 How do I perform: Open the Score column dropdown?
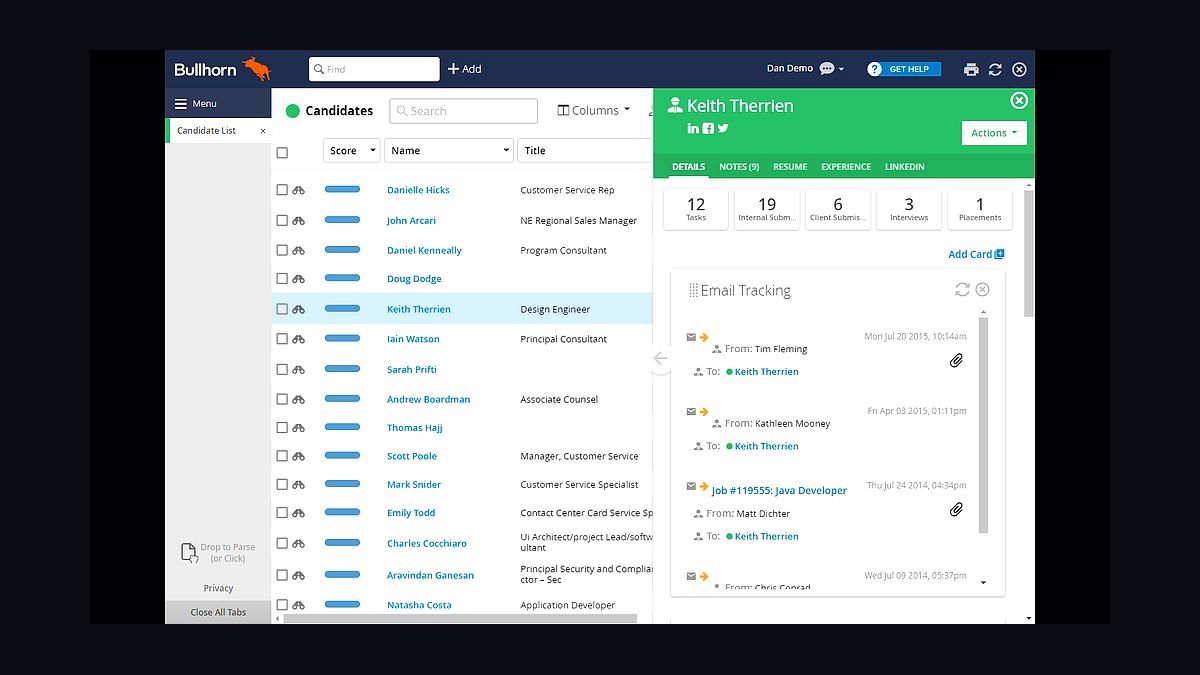[x=351, y=150]
